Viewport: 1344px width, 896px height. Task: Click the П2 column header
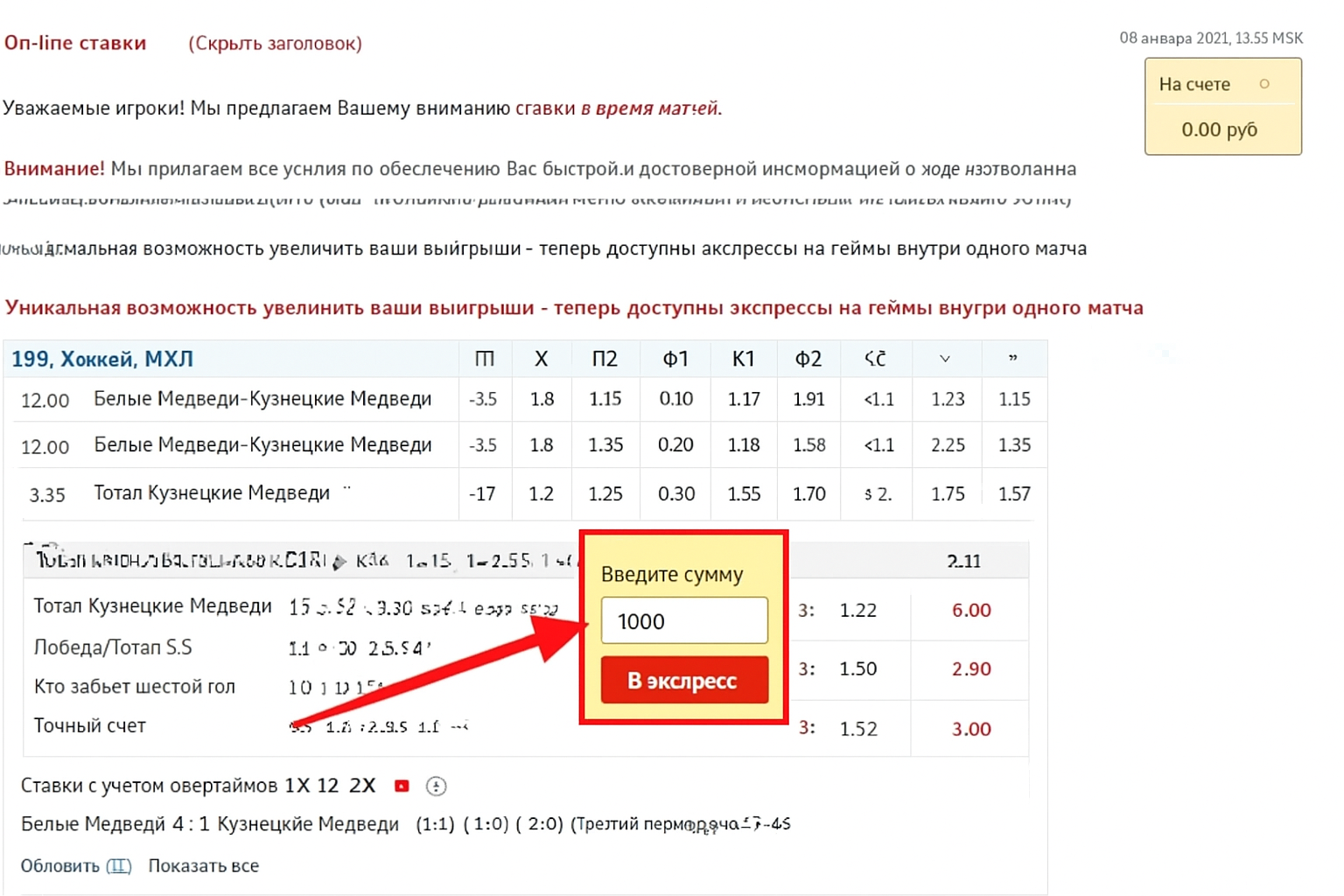coord(605,359)
